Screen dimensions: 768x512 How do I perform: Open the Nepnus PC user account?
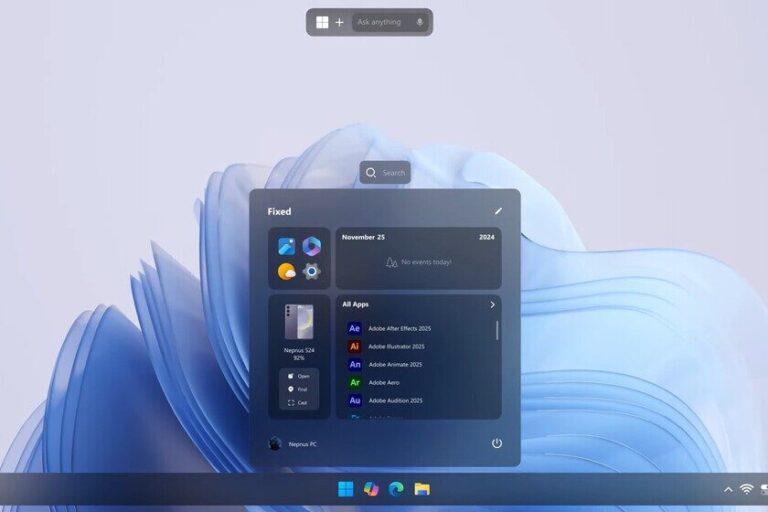(x=293, y=444)
